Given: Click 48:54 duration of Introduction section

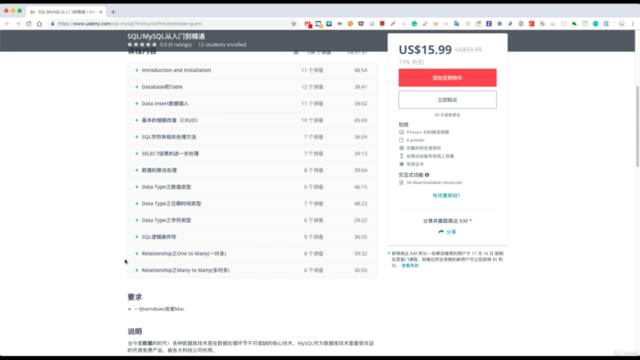Looking at the screenshot, I should point(361,70).
